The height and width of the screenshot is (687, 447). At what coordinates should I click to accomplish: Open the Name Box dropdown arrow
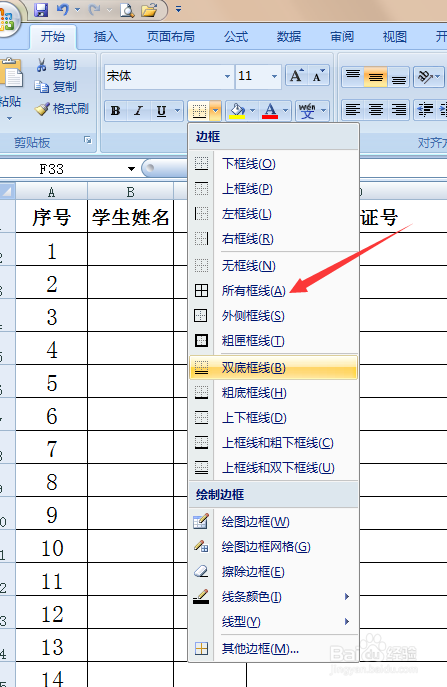tap(131, 169)
